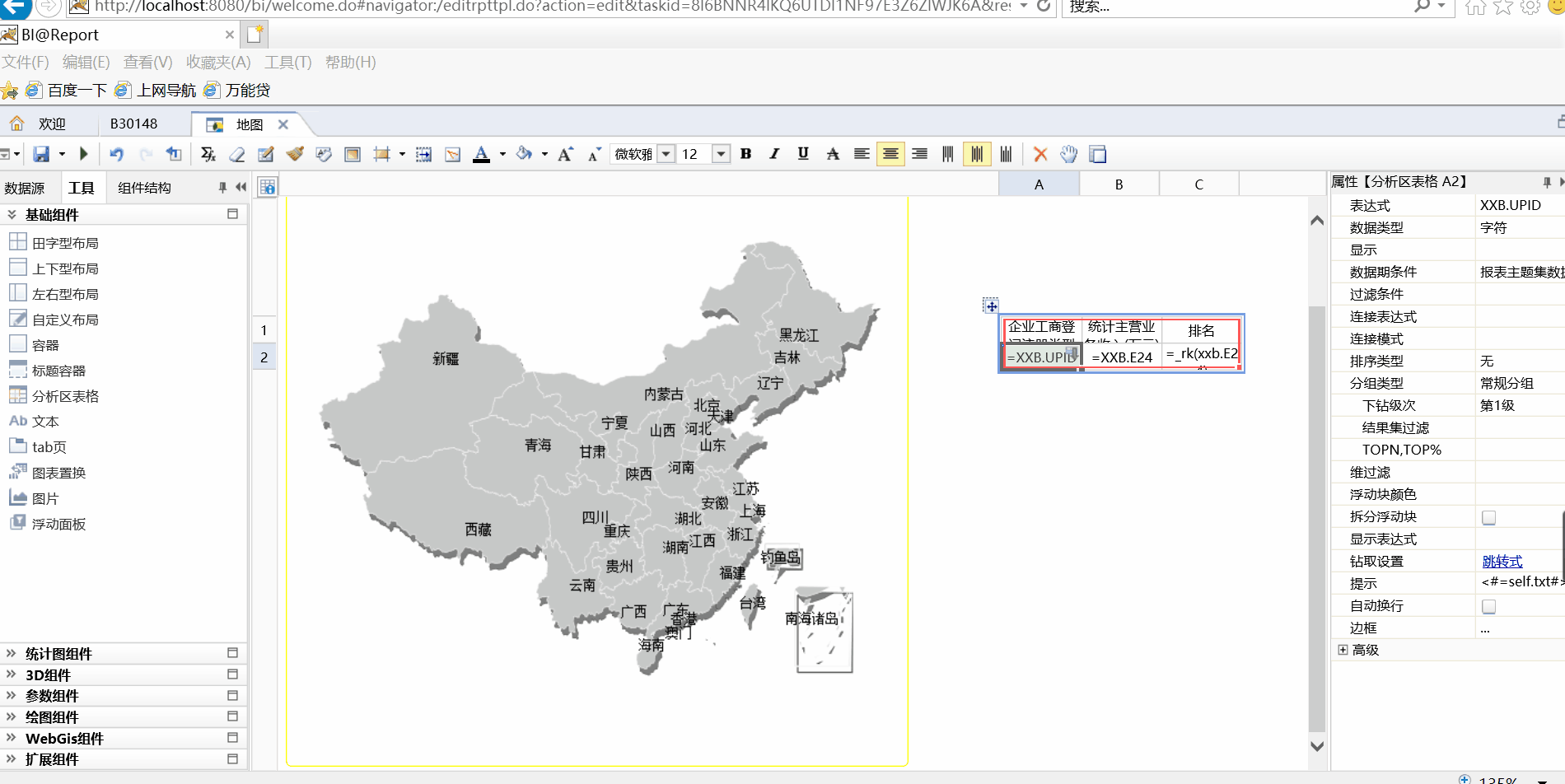Select the hand pan tool icon
The height and width of the screenshot is (784, 1565).
[x=1068, y=154]
